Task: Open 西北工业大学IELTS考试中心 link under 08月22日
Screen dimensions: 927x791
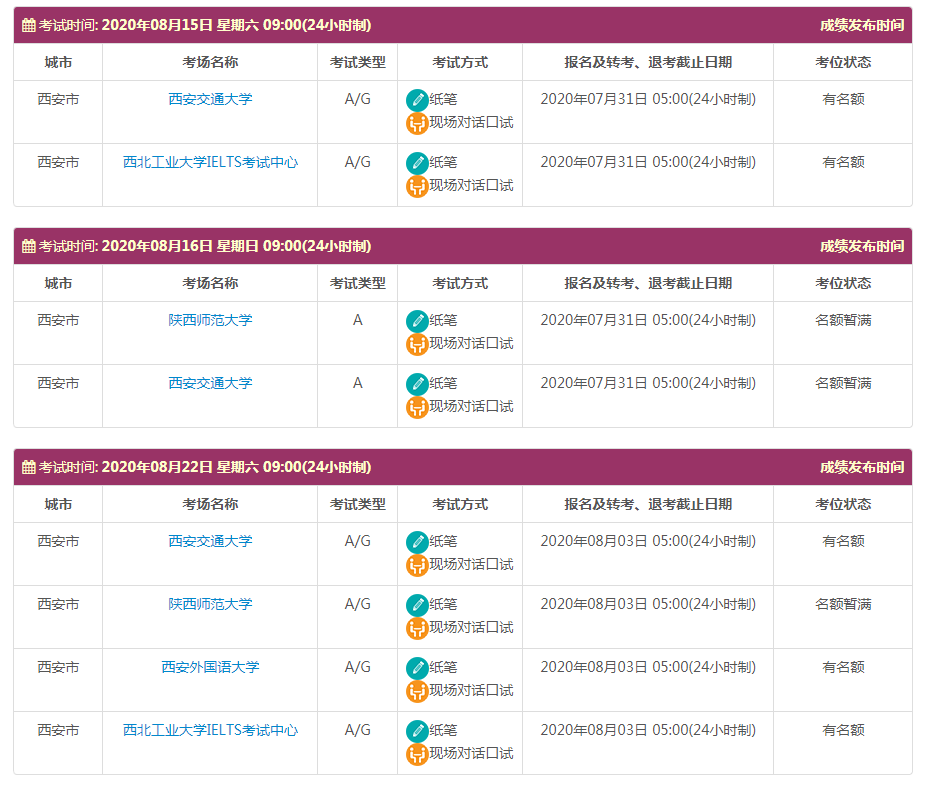Action: click(x=210, y=730)
